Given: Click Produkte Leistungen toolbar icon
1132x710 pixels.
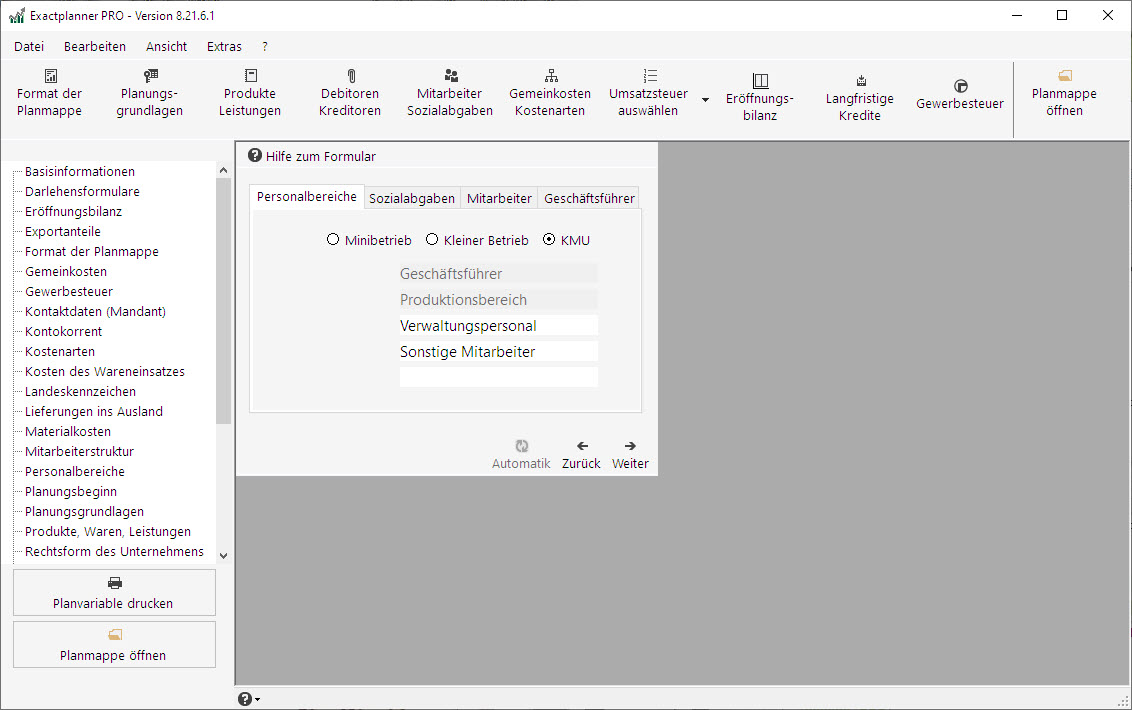Looking at the screenshot, I should 251,76.
